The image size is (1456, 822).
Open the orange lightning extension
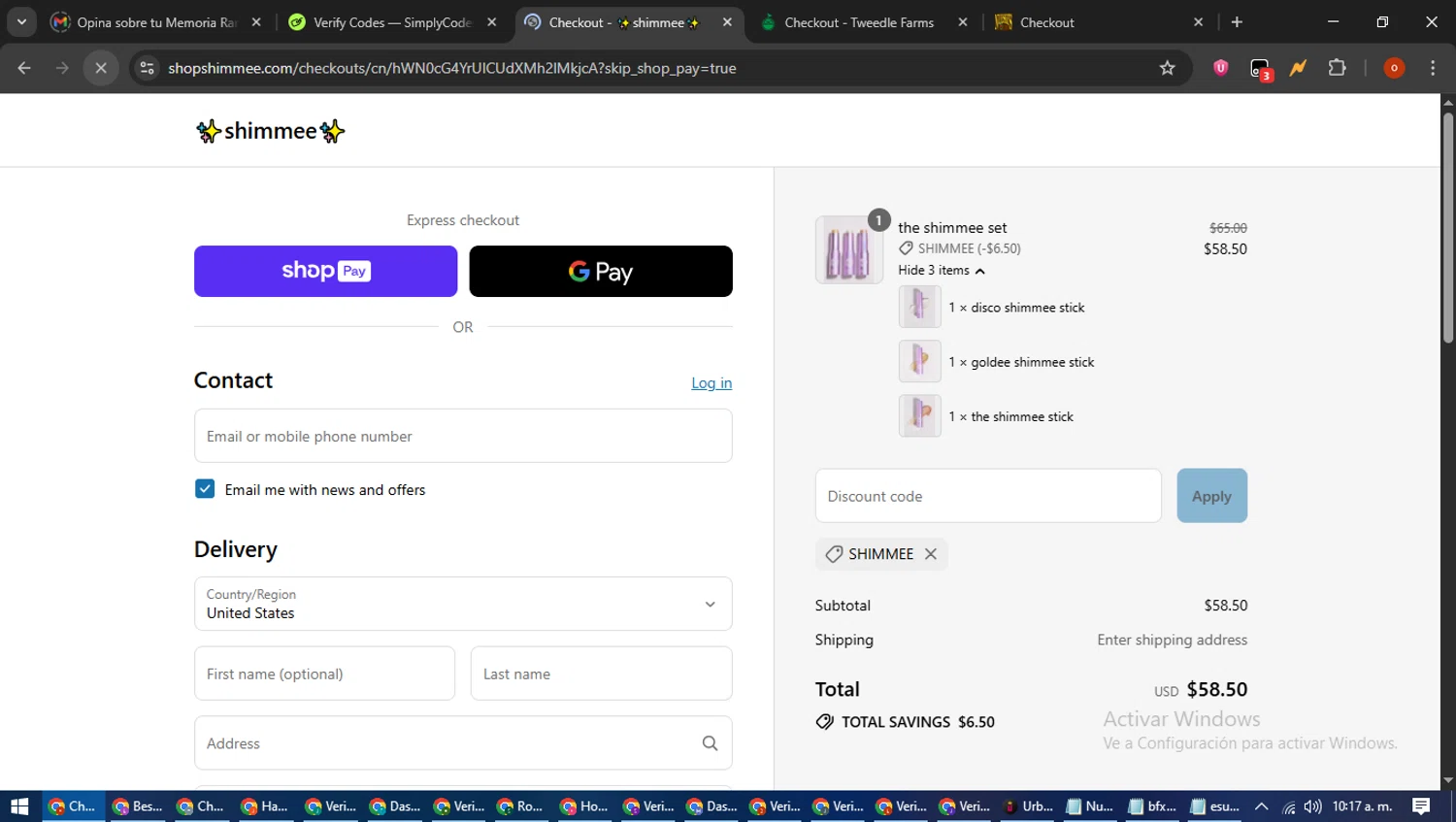[1298, 68]
